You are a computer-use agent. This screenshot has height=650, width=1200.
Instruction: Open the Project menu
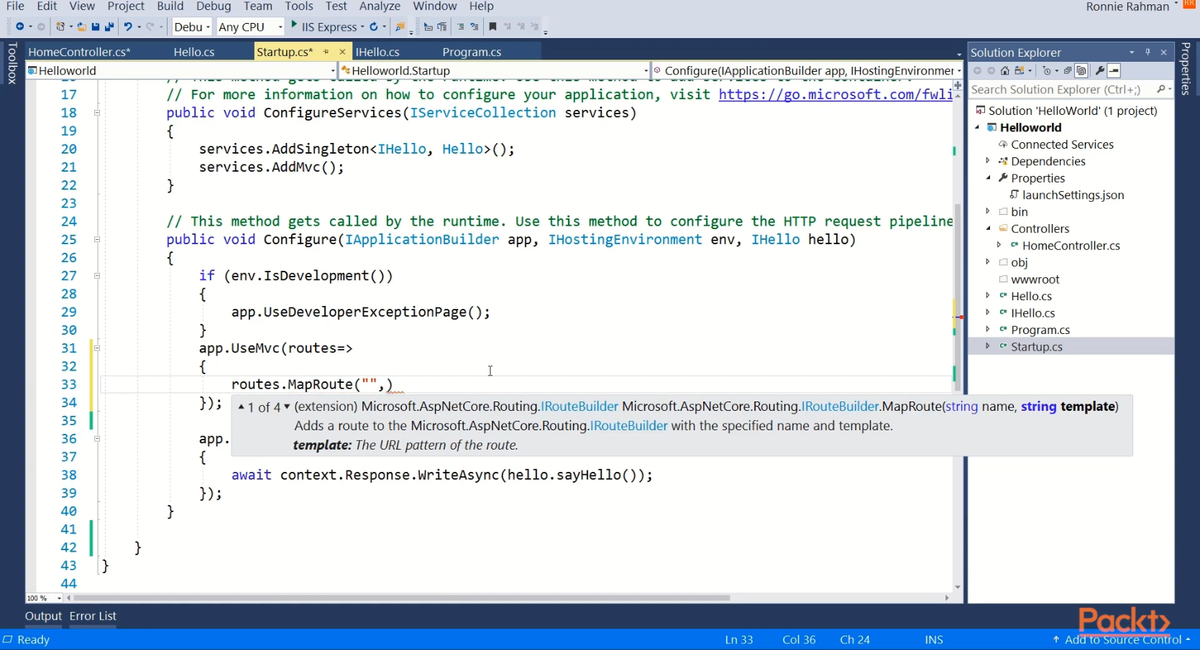[126, 6]
